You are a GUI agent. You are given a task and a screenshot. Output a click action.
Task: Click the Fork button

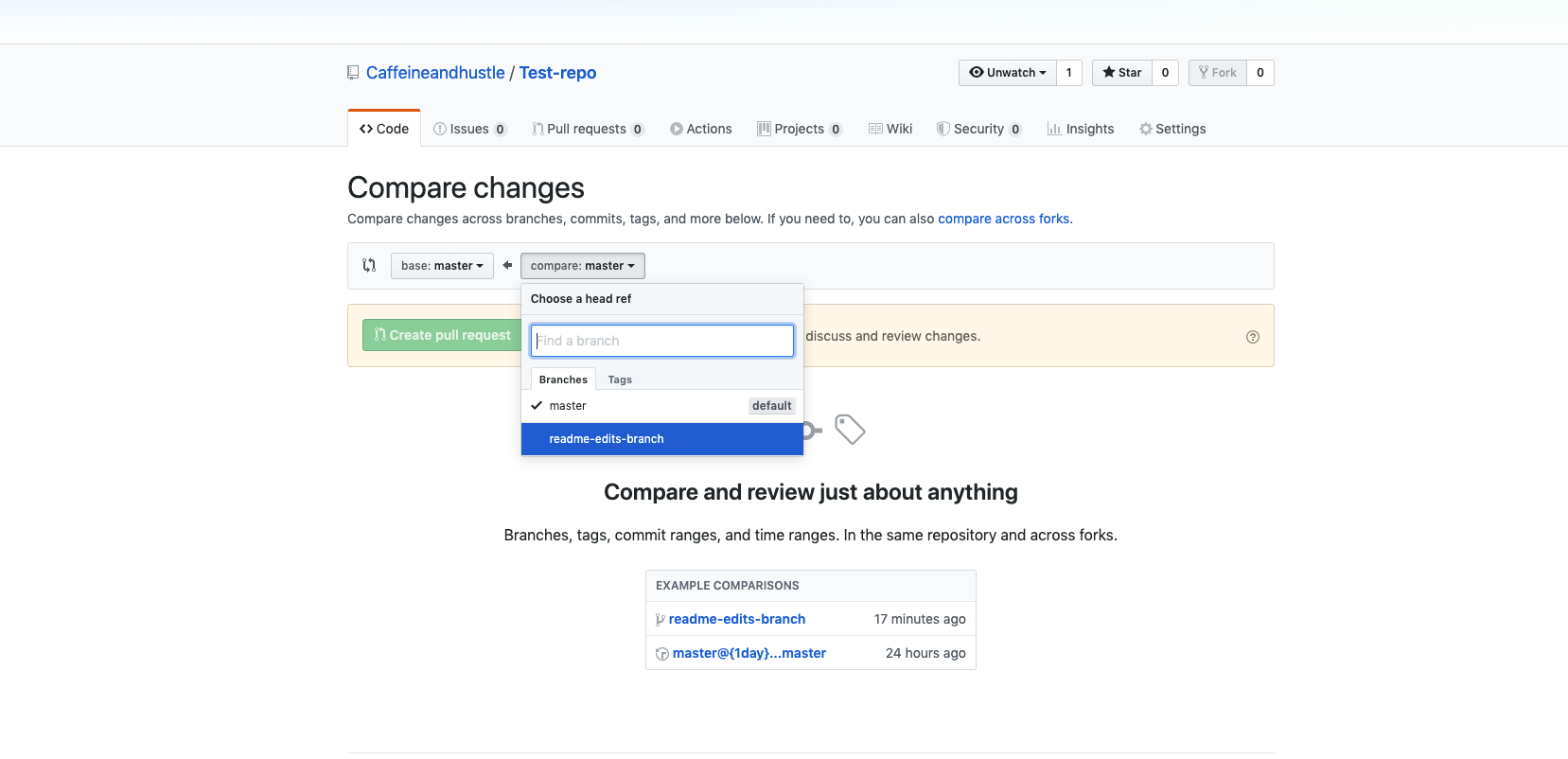point(1218,73)
